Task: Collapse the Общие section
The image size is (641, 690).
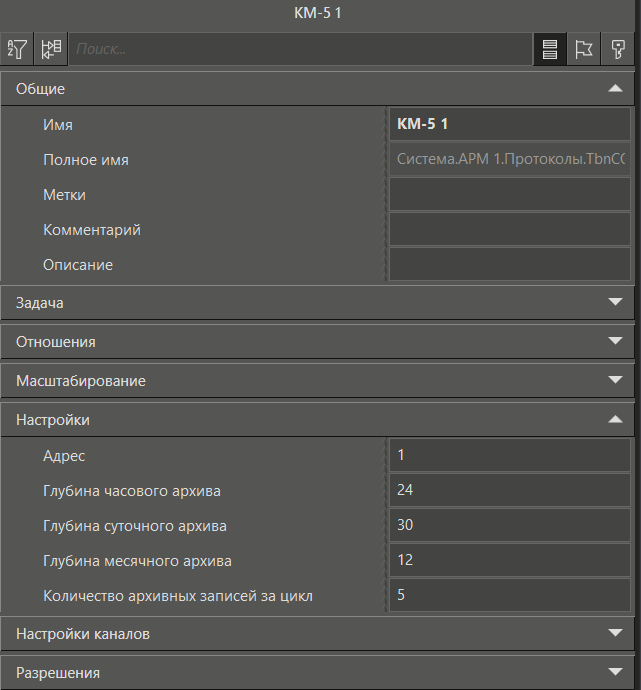Action: (x=615, y=89)
